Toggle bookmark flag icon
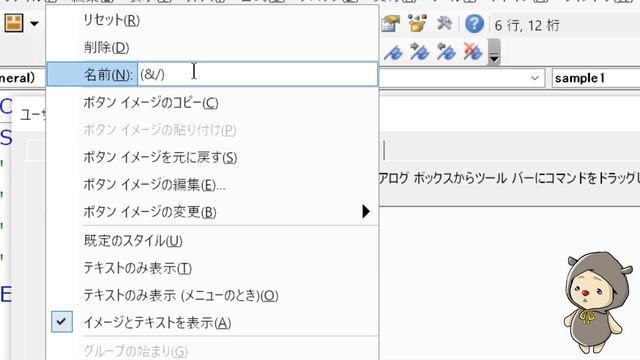 393,52
